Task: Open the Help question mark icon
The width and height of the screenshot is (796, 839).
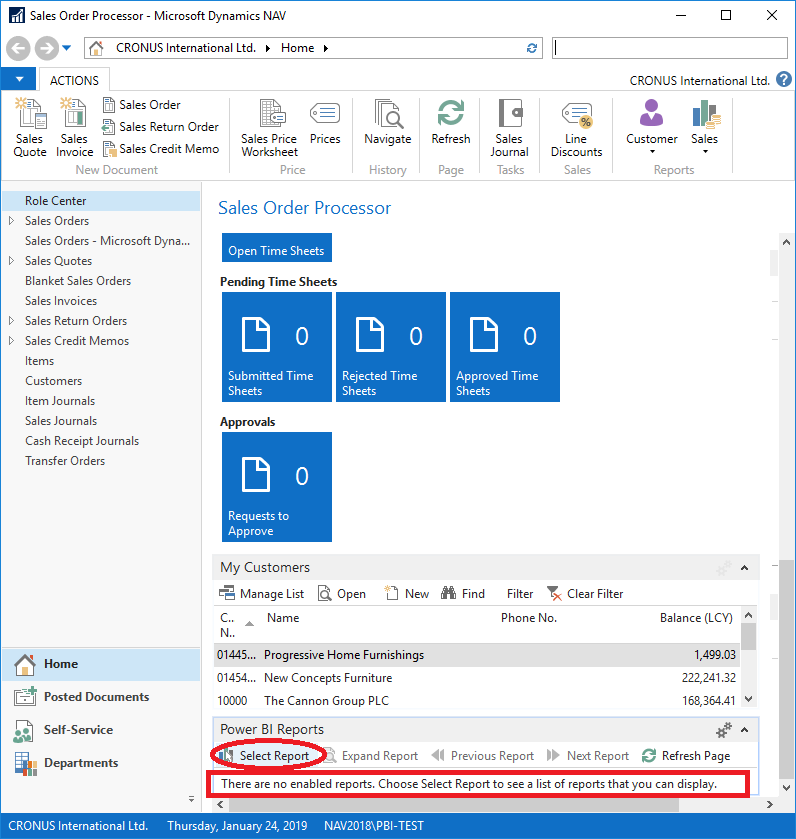Action: pos(784,80)
